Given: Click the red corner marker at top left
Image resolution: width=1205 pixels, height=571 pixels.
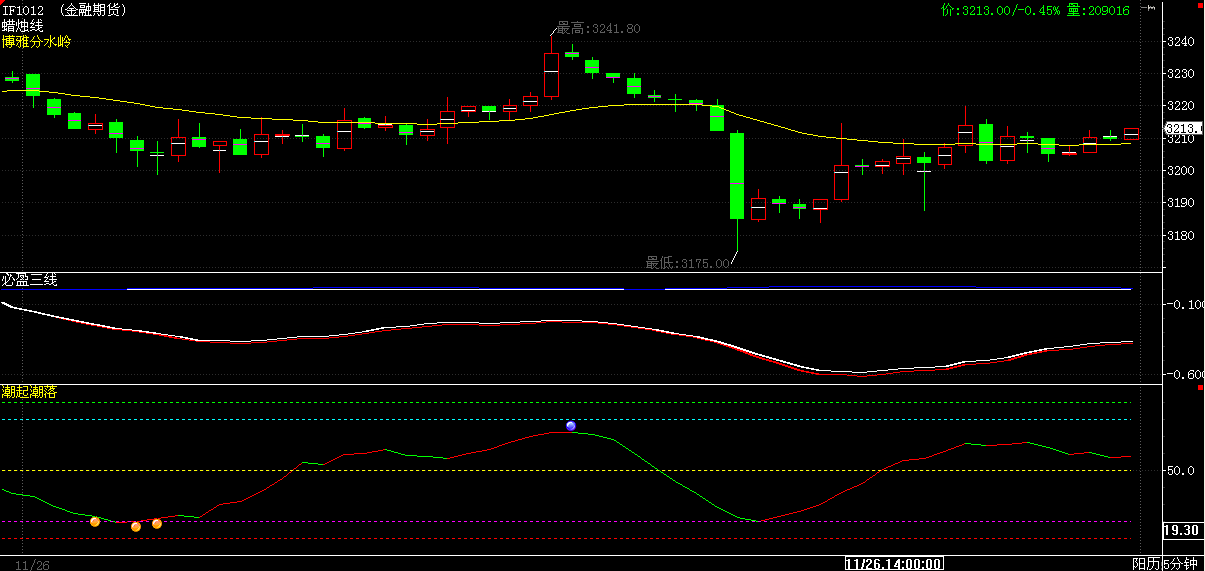Looking at the screenshot, I should 3,3.
